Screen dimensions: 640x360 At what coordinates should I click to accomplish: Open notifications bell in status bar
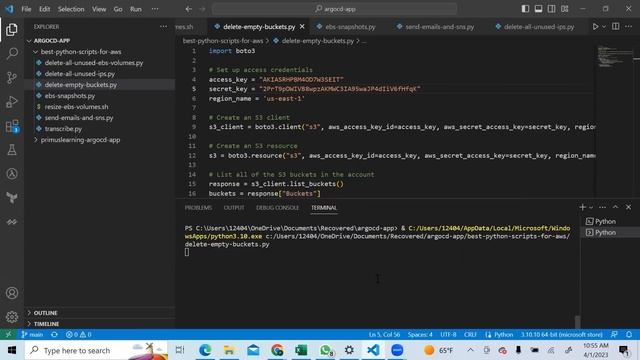[x=629, y=335]
